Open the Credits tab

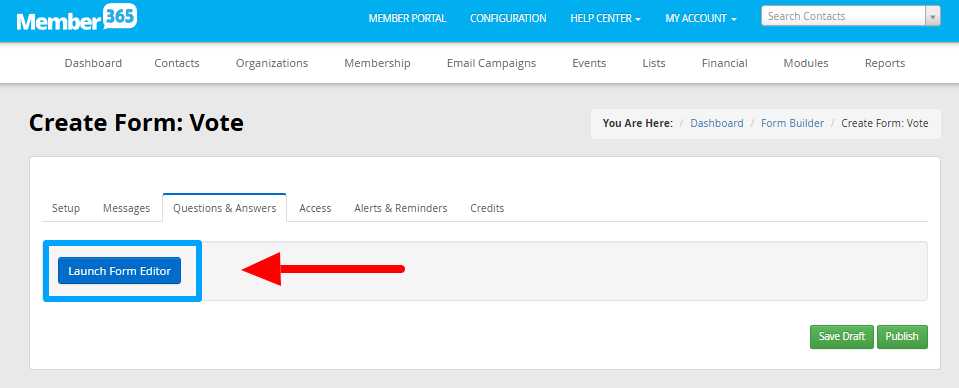pyautogui.click(x=487, y=208)
